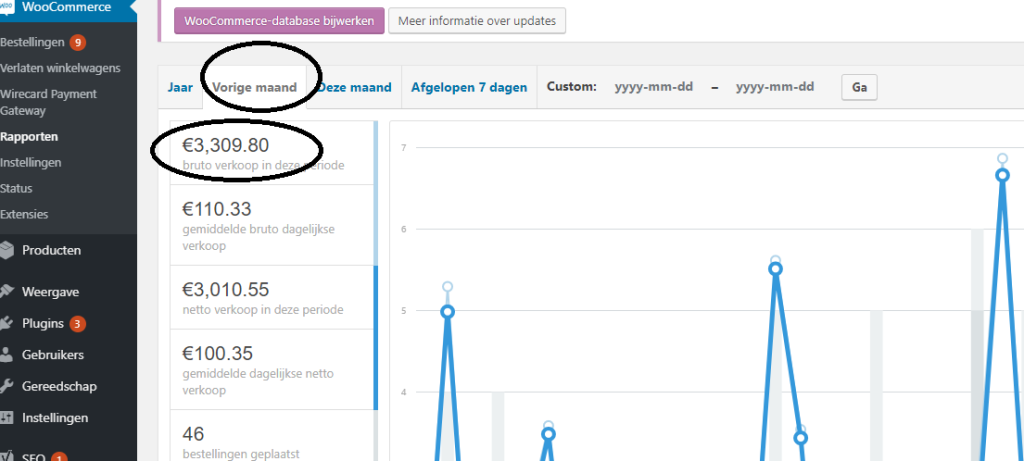The image size is (1024, 461).
Task: Open the Producten menu label
Action: pyautogui.click(x=52, y=250)
